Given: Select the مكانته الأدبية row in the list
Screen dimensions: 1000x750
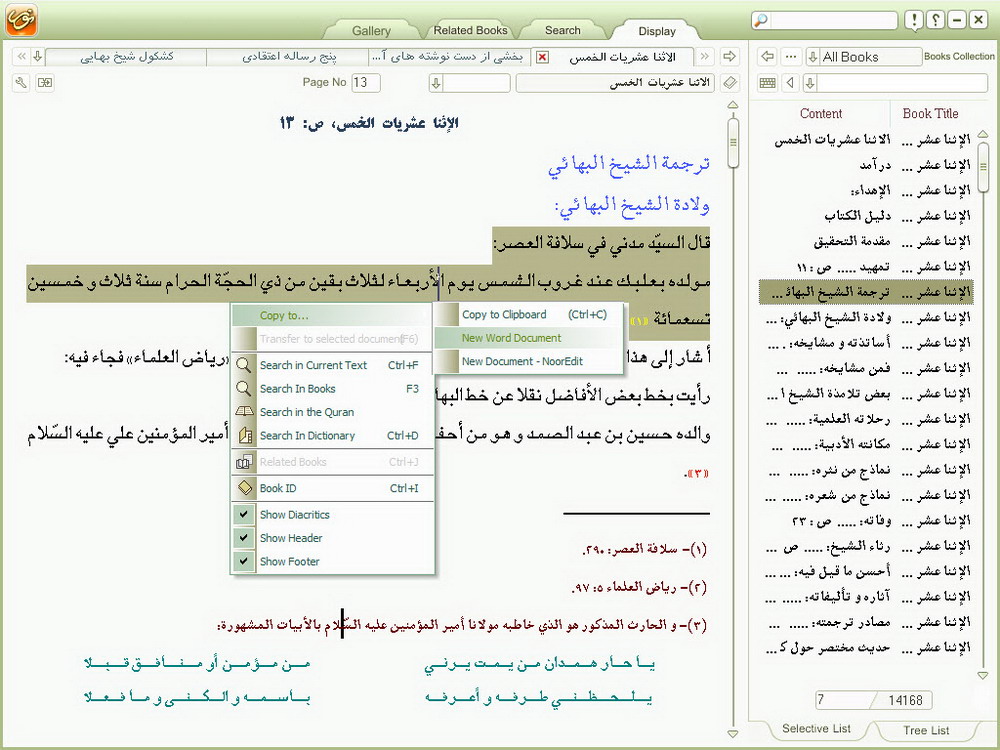Looking at the screenshot, I should 866,444.
